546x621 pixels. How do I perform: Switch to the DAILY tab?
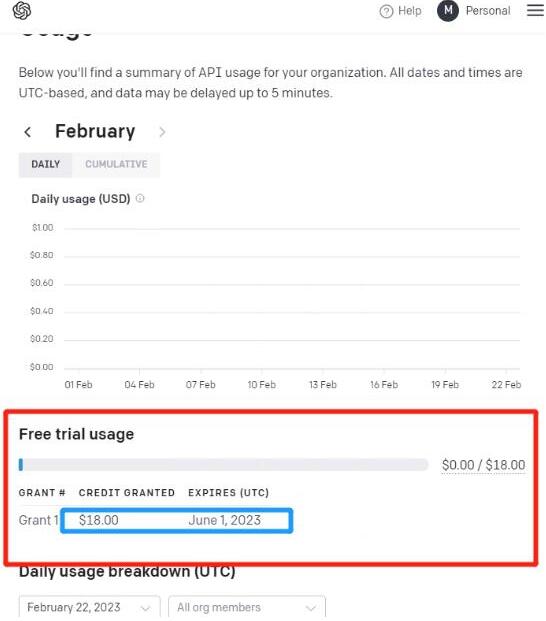(46, 164)
